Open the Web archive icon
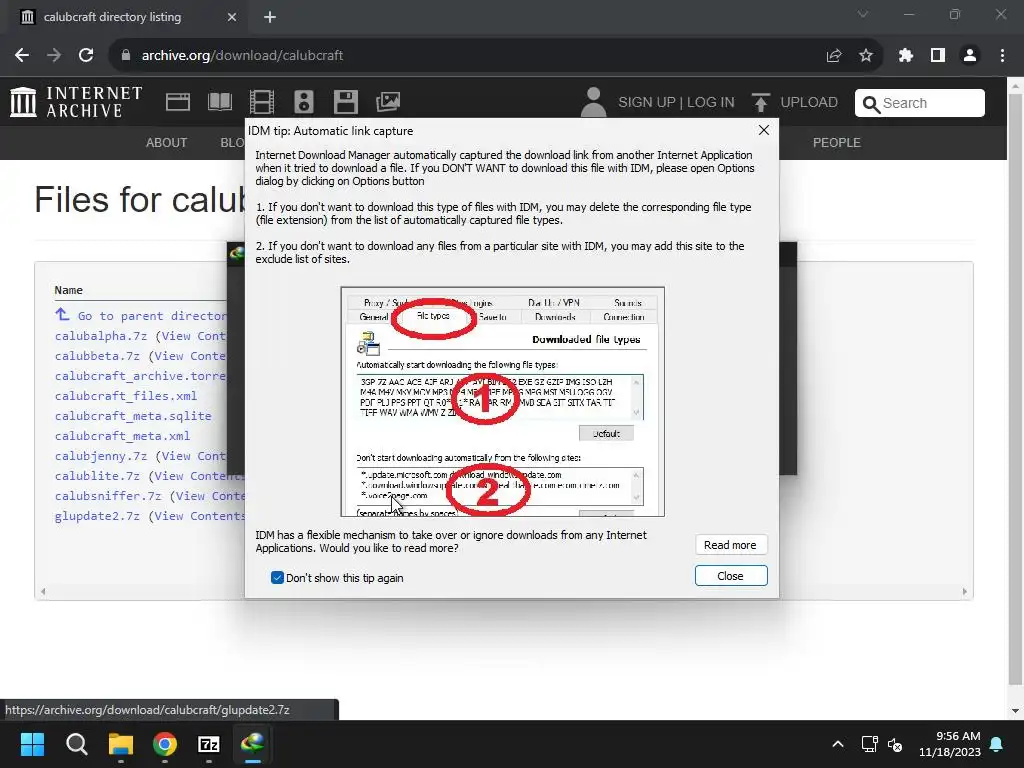The height and width of the screenshot is (768, 1024). pos(178,102)
